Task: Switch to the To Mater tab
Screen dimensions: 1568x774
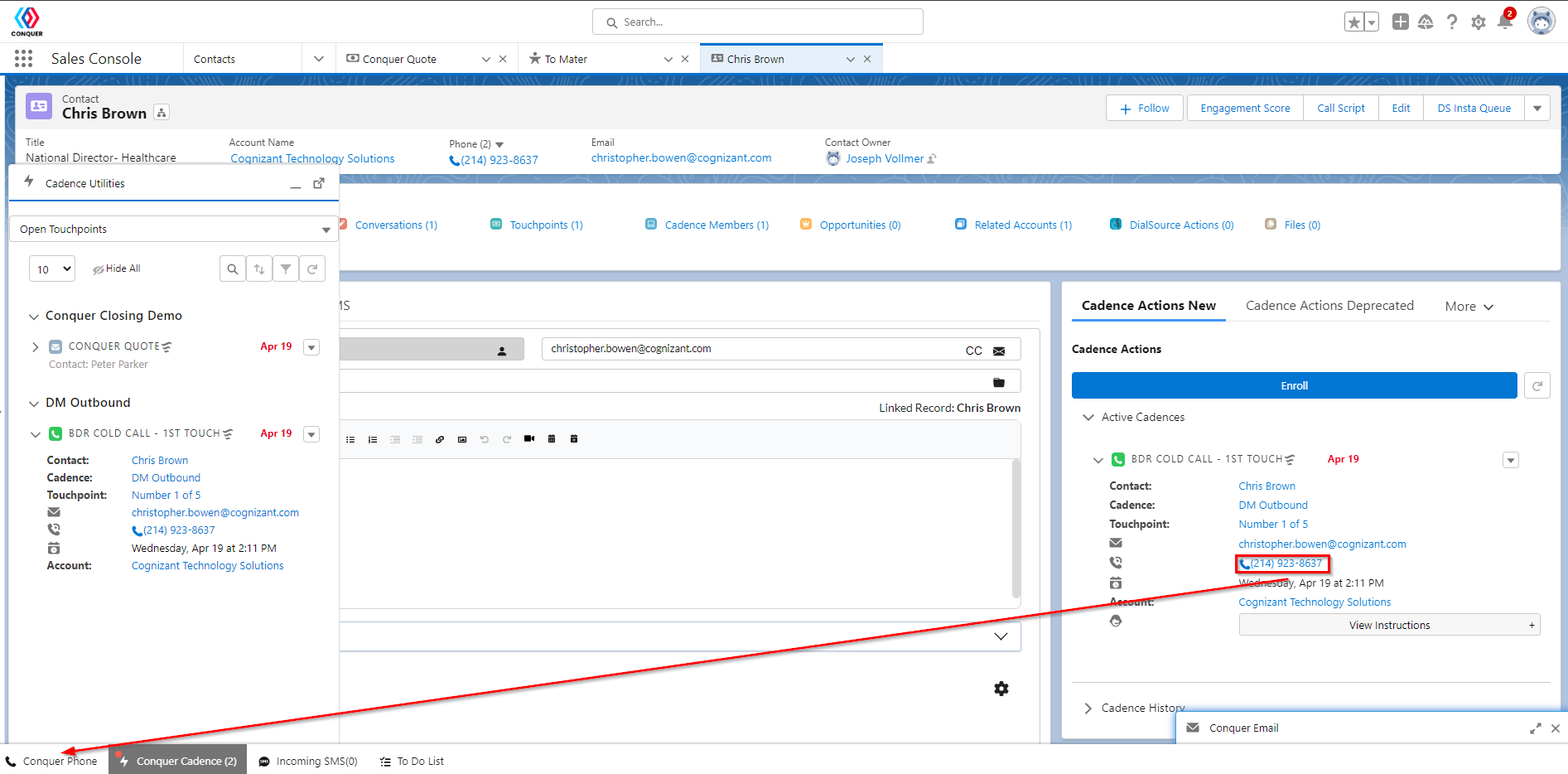Action: tap(567, 59)
